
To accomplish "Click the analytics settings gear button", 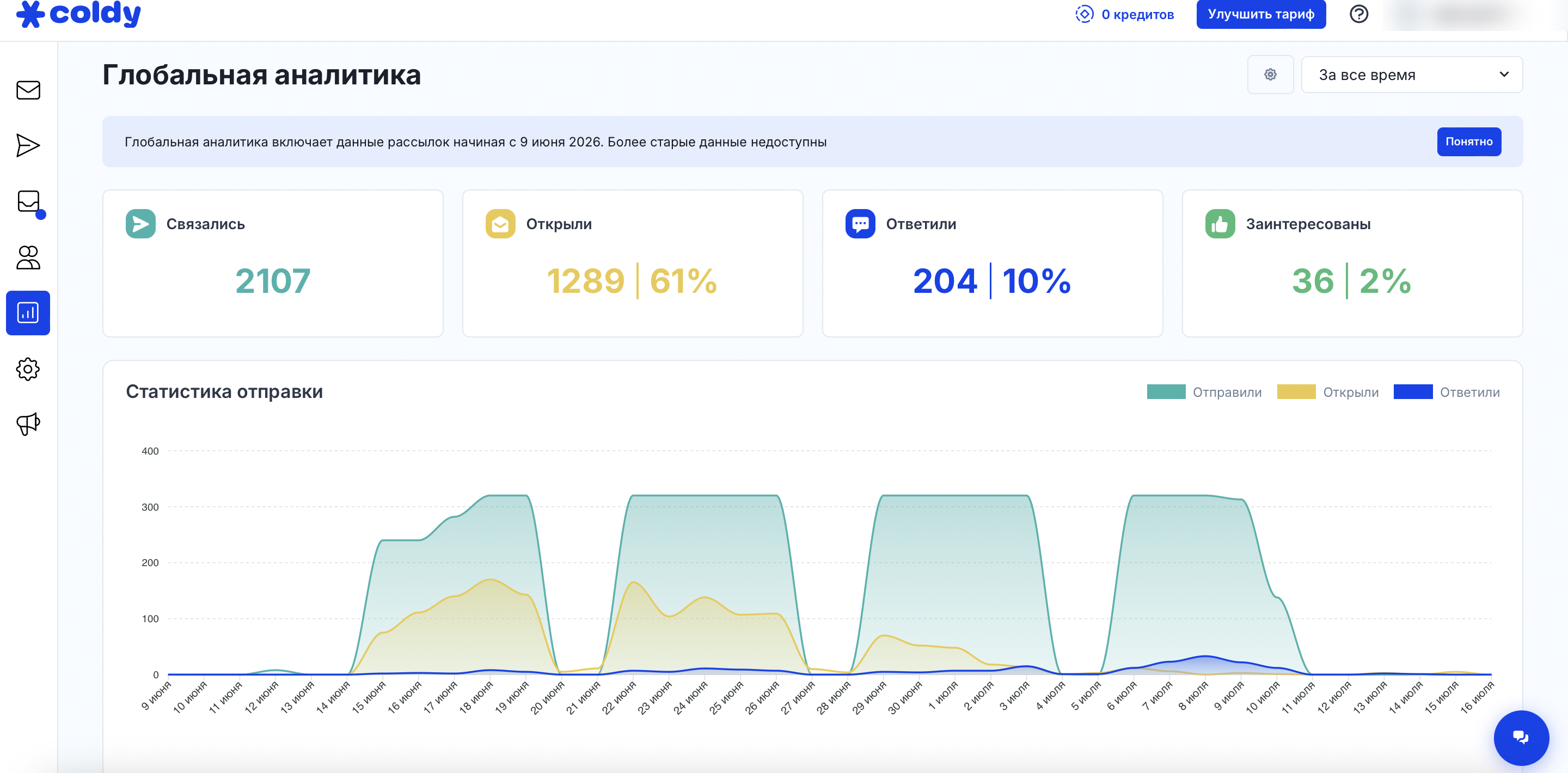I will (1270, 75).
